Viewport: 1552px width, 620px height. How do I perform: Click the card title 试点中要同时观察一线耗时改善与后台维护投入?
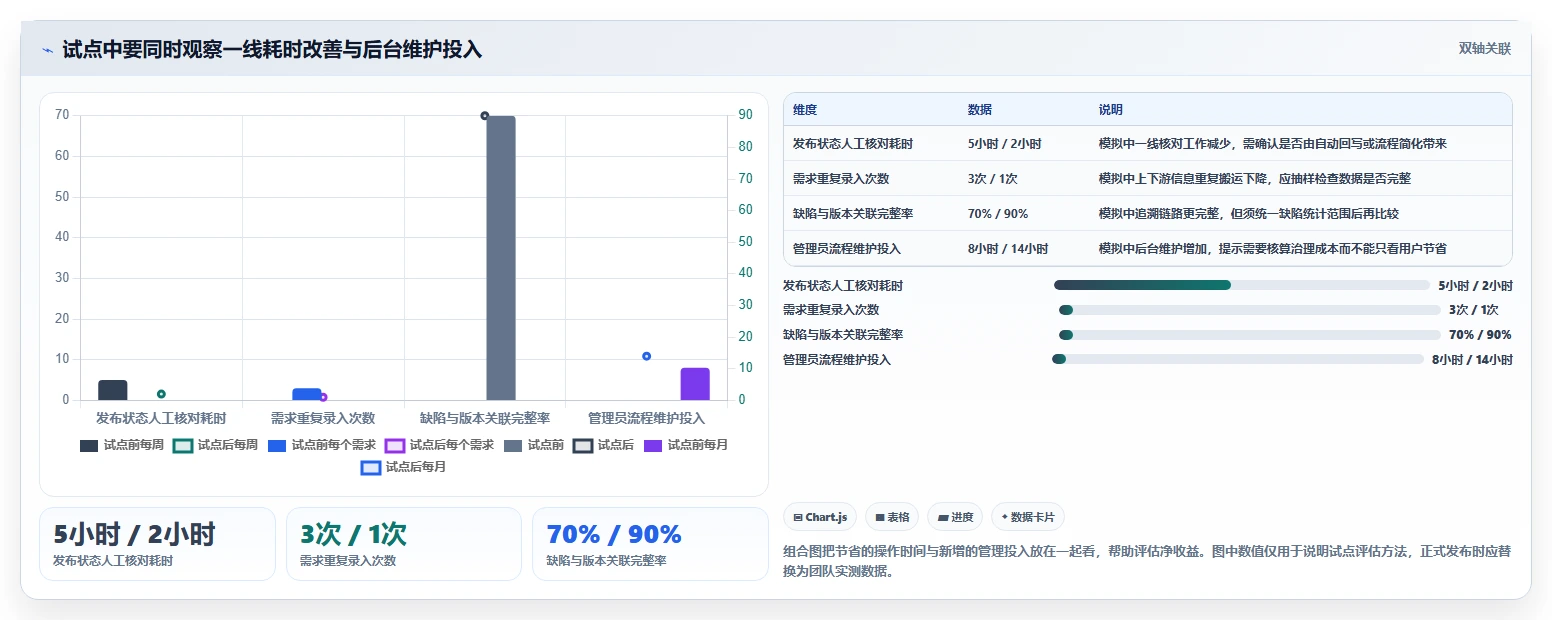(x=272, y=50)
